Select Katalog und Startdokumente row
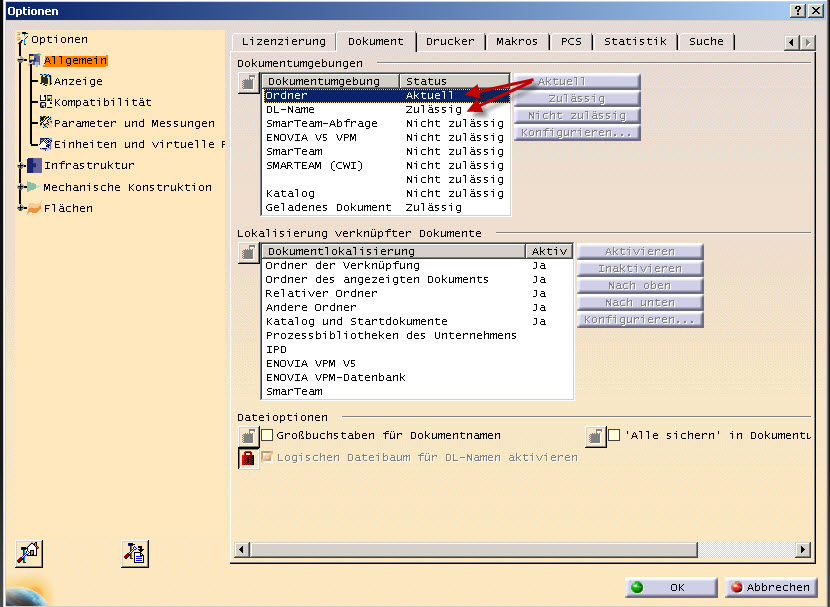This screenshot has width=830, height=607. pyautogui.click(x=418, y=322)
